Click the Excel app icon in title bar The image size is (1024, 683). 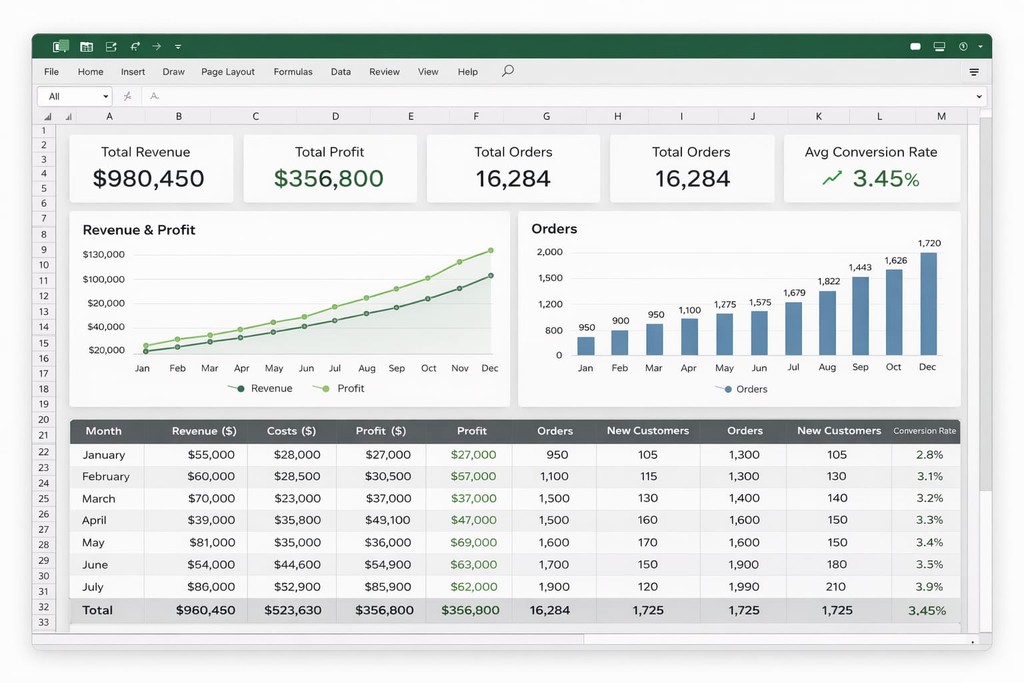[61, 46]
